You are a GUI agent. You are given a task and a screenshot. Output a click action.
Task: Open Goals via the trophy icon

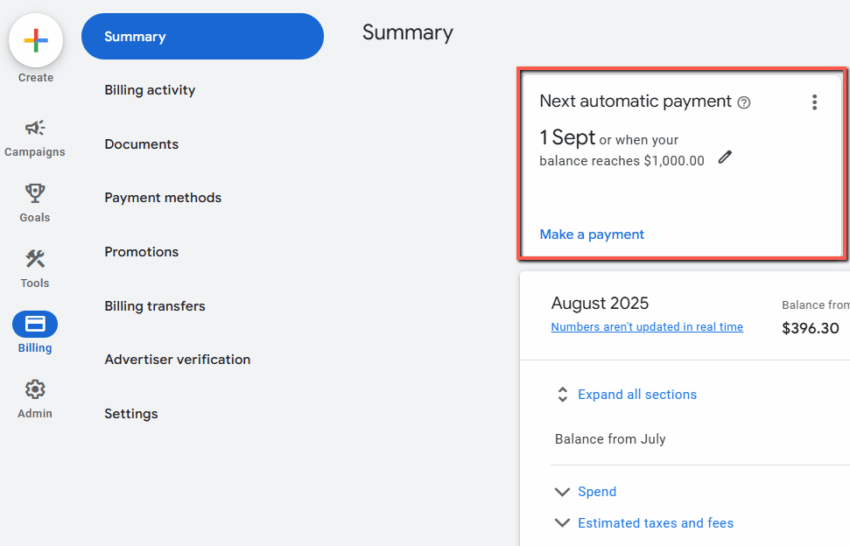[x=35, y=193]
